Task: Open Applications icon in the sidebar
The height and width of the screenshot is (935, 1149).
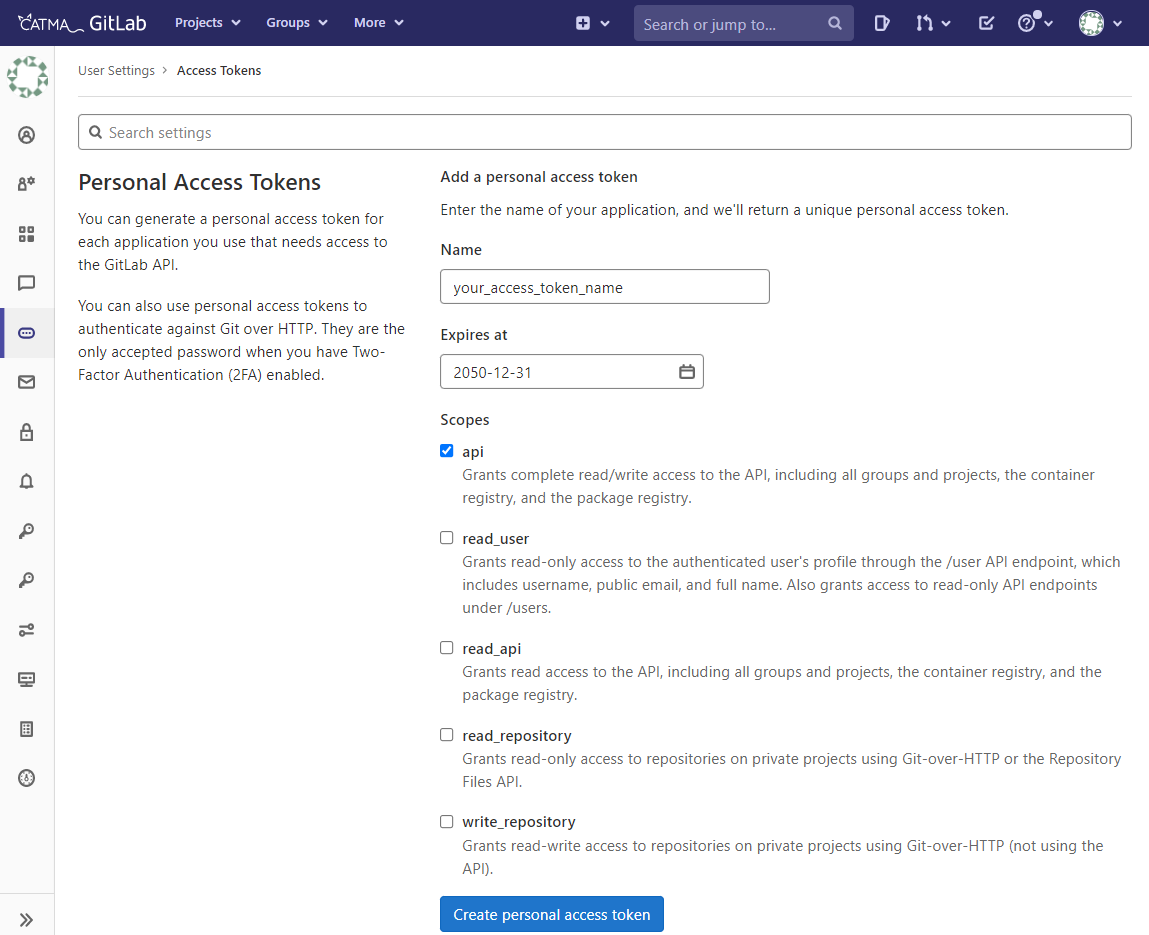Action: click(x=26, y=234)
